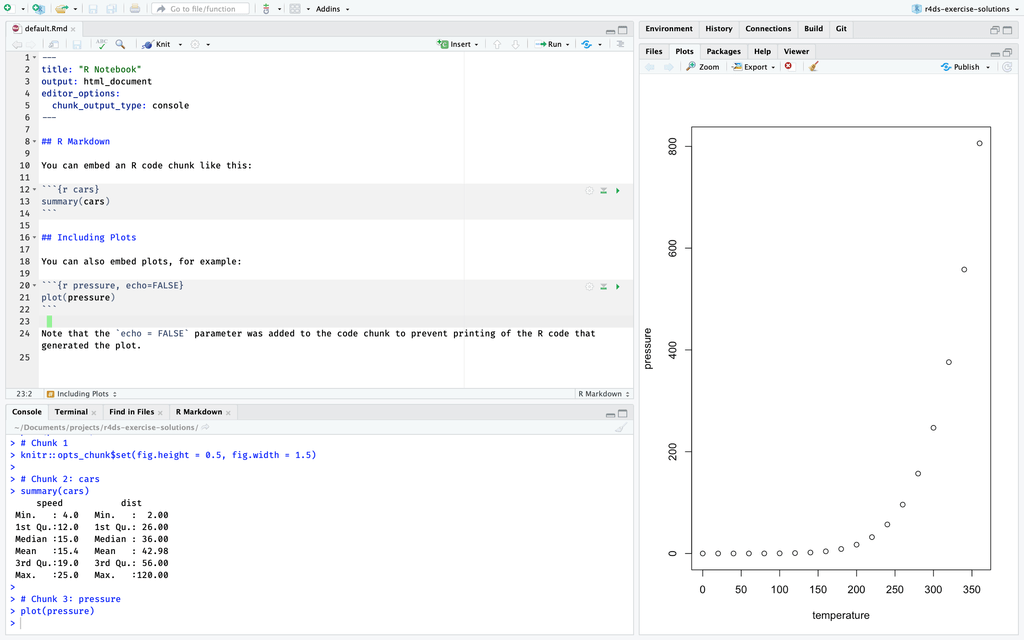Switch to Find in Files tab
This screenshot has width=1024, height=640.
131,412
